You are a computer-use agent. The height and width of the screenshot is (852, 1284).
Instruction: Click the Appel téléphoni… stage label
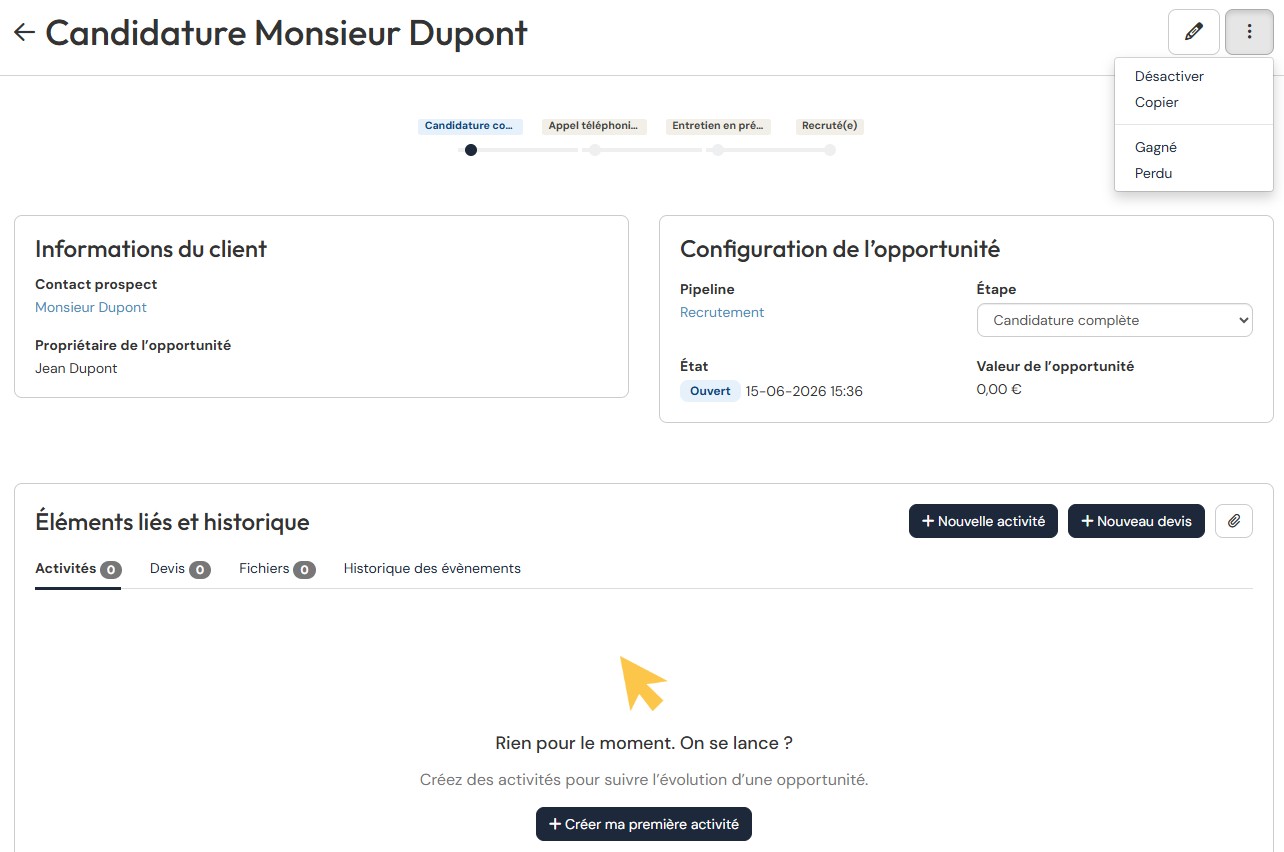[x=593, y=126]
